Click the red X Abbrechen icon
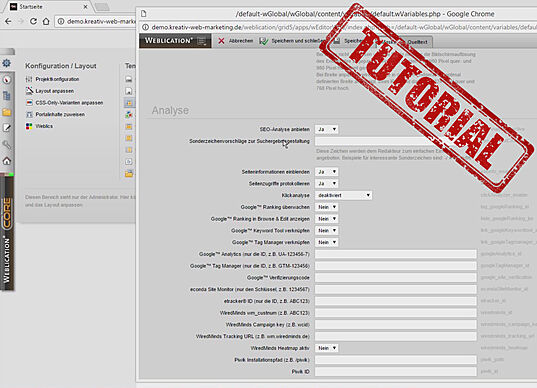The height and width of the screenshot is (388, 537). (221, 41)
